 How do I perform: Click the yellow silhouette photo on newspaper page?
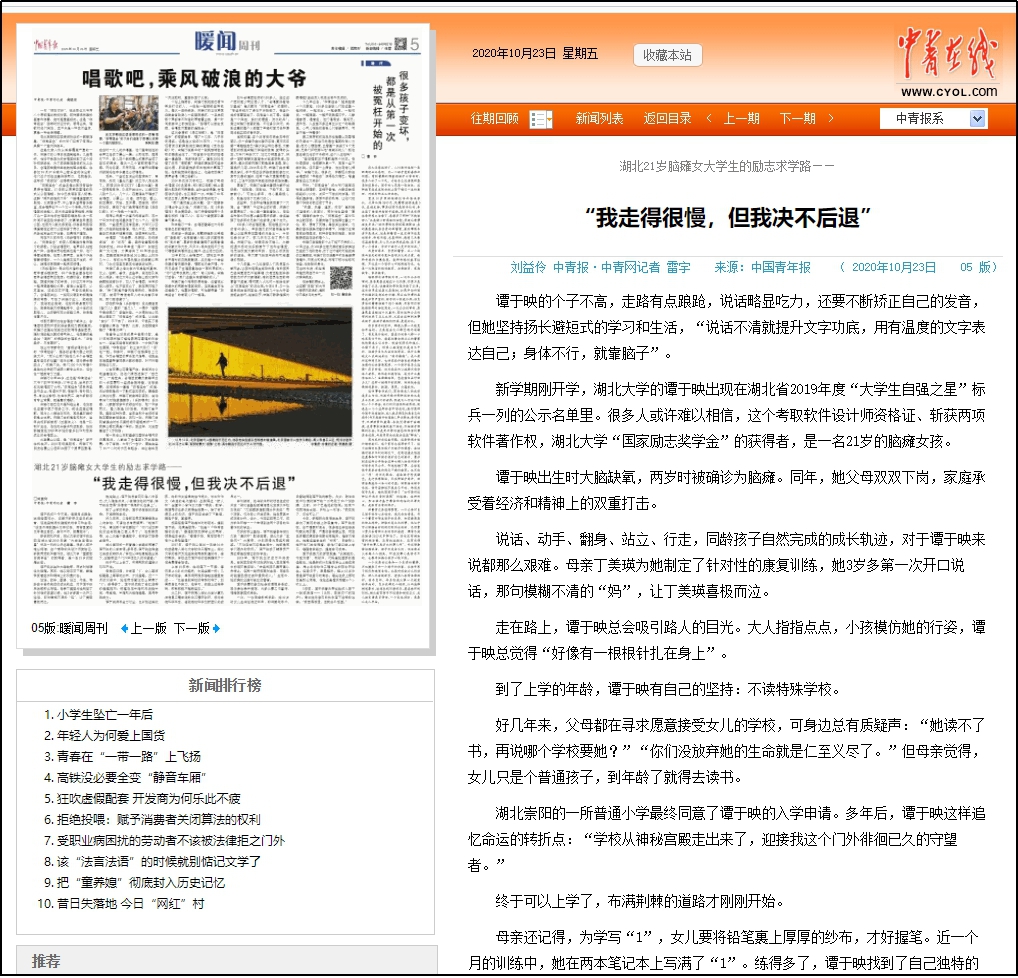click(260, 372)
